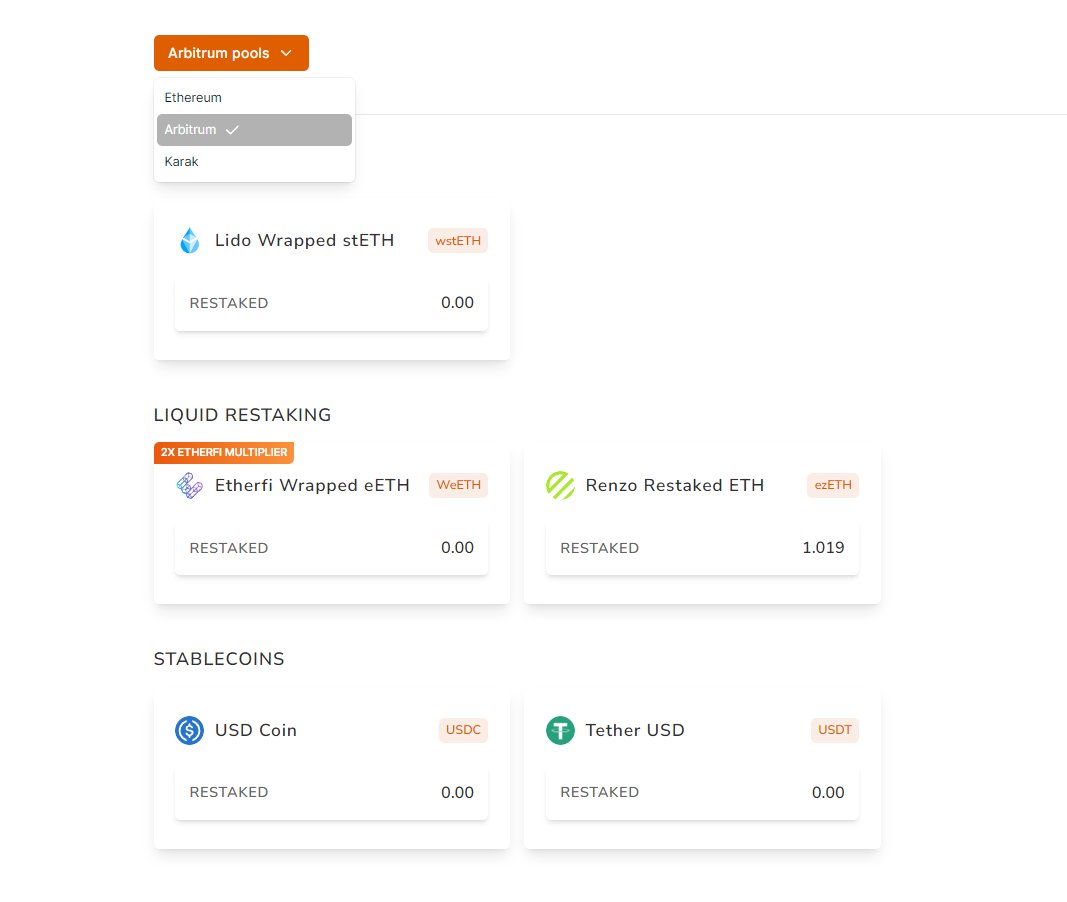Click the Renzo restaked value 1.019

tap(823, 548)
